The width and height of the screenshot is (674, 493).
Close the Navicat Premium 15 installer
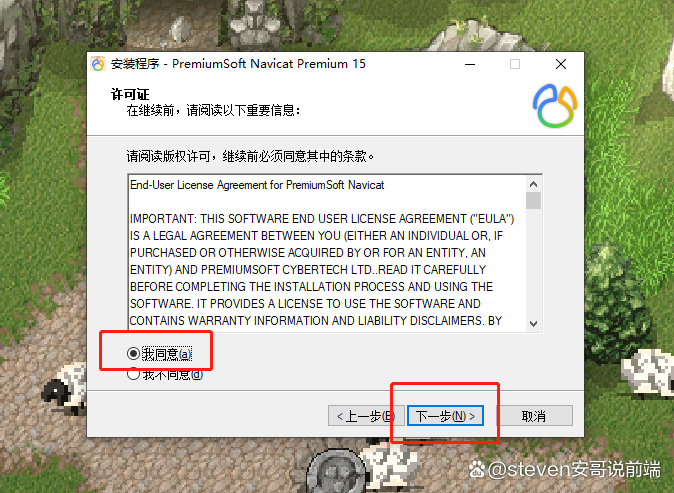pos(561,64)
